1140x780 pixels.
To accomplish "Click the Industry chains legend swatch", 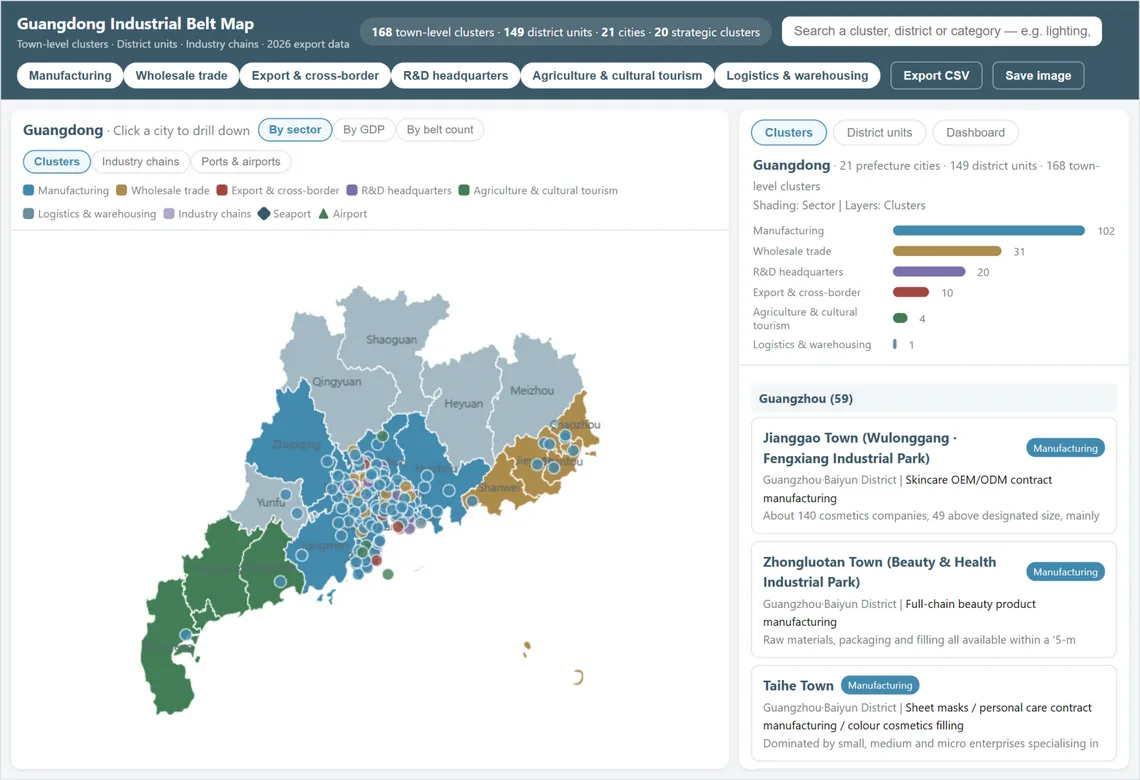I will point(169,214).
